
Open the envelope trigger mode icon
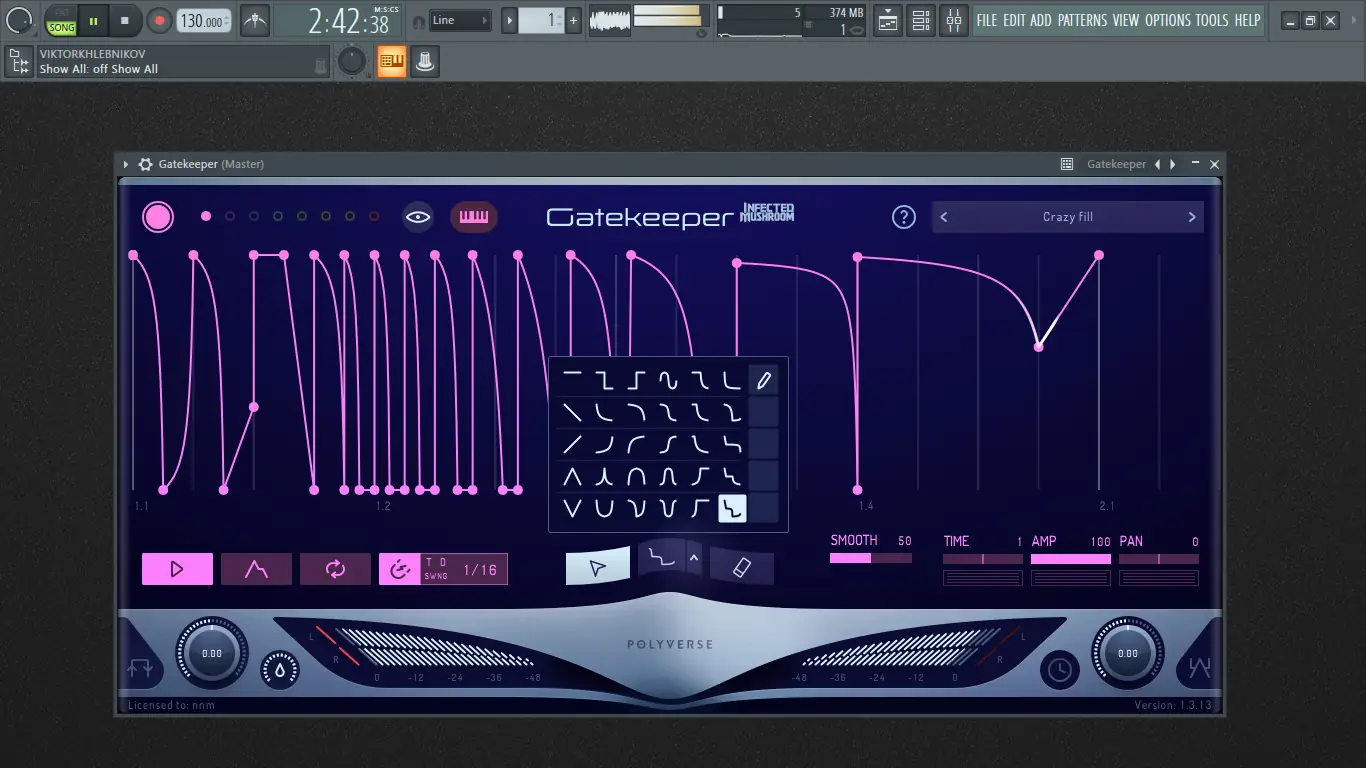click(256, 569)
